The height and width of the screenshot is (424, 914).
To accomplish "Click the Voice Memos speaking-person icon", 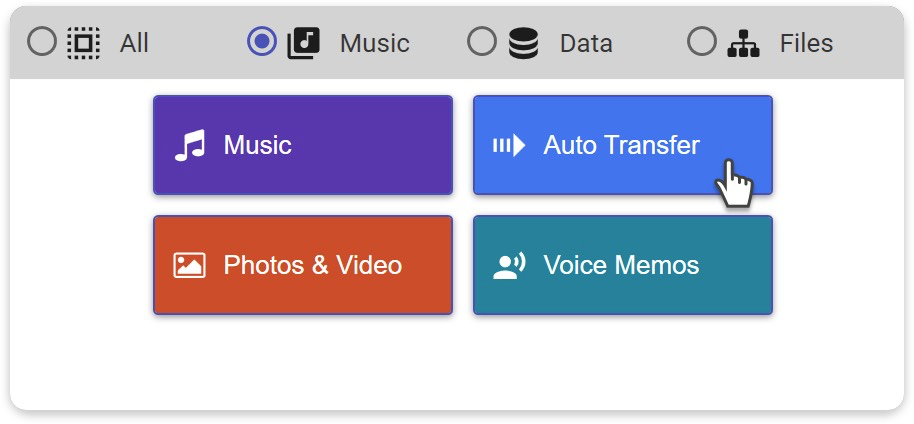I will coord(509,265).
